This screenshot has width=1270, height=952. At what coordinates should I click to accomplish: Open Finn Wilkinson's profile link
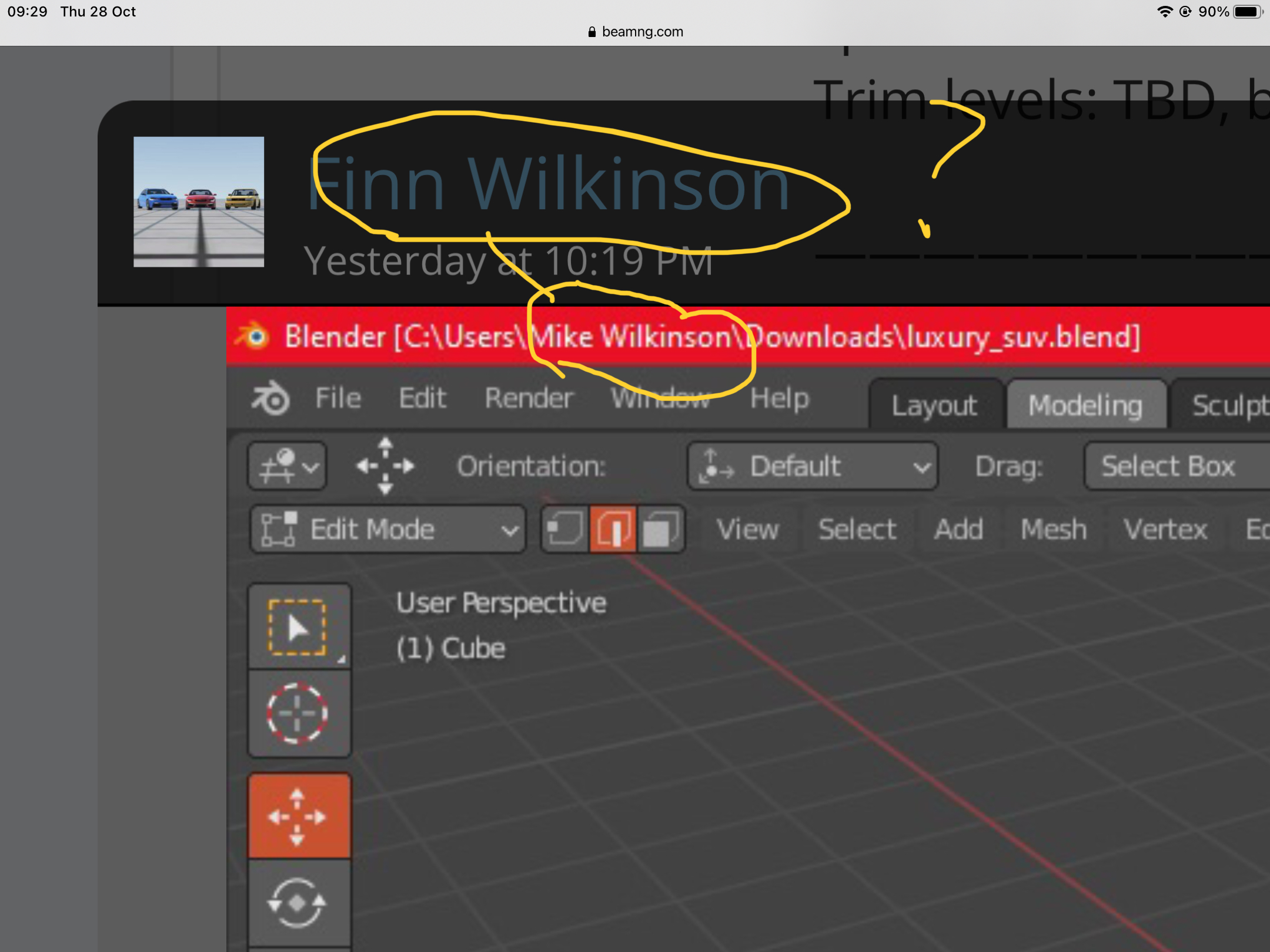[548, 183]
